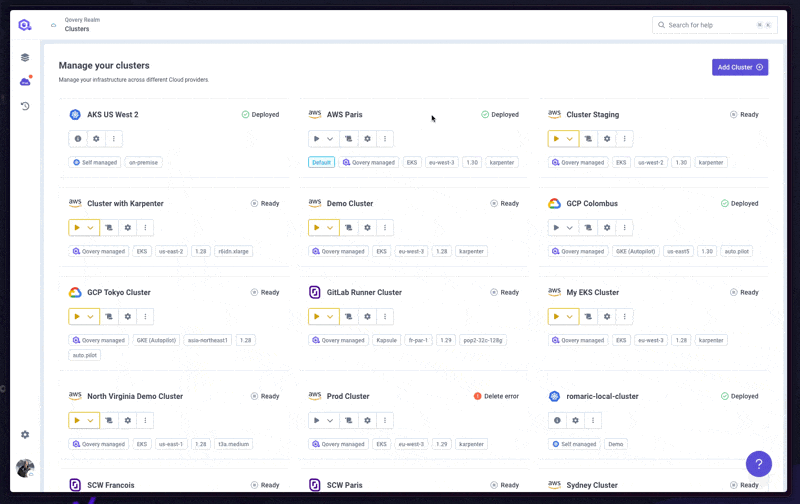800x504 pixels.
Task: Click the Self managed tag on AKS US West 2
Action: pyautogui.click(x=95, y=162)
